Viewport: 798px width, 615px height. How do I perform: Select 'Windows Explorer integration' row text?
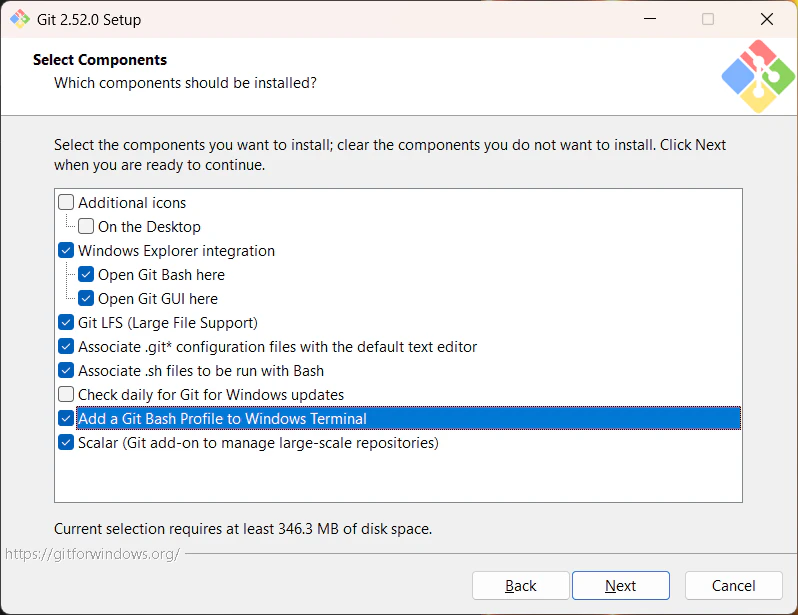click(176, 250)
